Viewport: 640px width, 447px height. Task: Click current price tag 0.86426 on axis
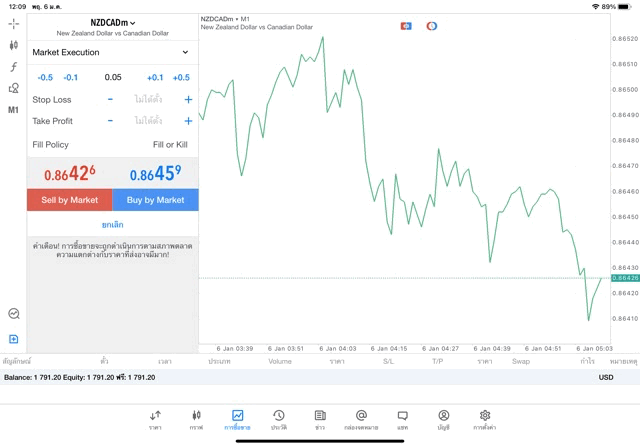coord(625,278)
